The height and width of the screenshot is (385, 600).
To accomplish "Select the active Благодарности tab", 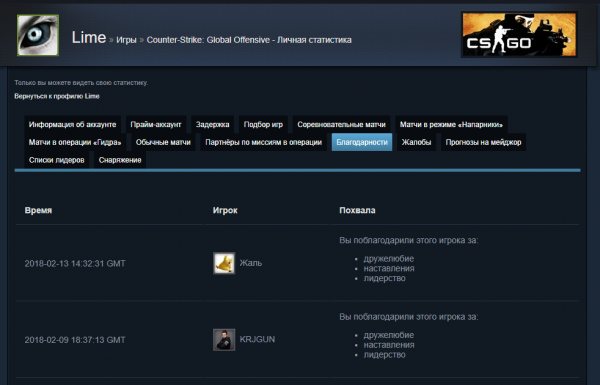I will click(x=362, y=142).
